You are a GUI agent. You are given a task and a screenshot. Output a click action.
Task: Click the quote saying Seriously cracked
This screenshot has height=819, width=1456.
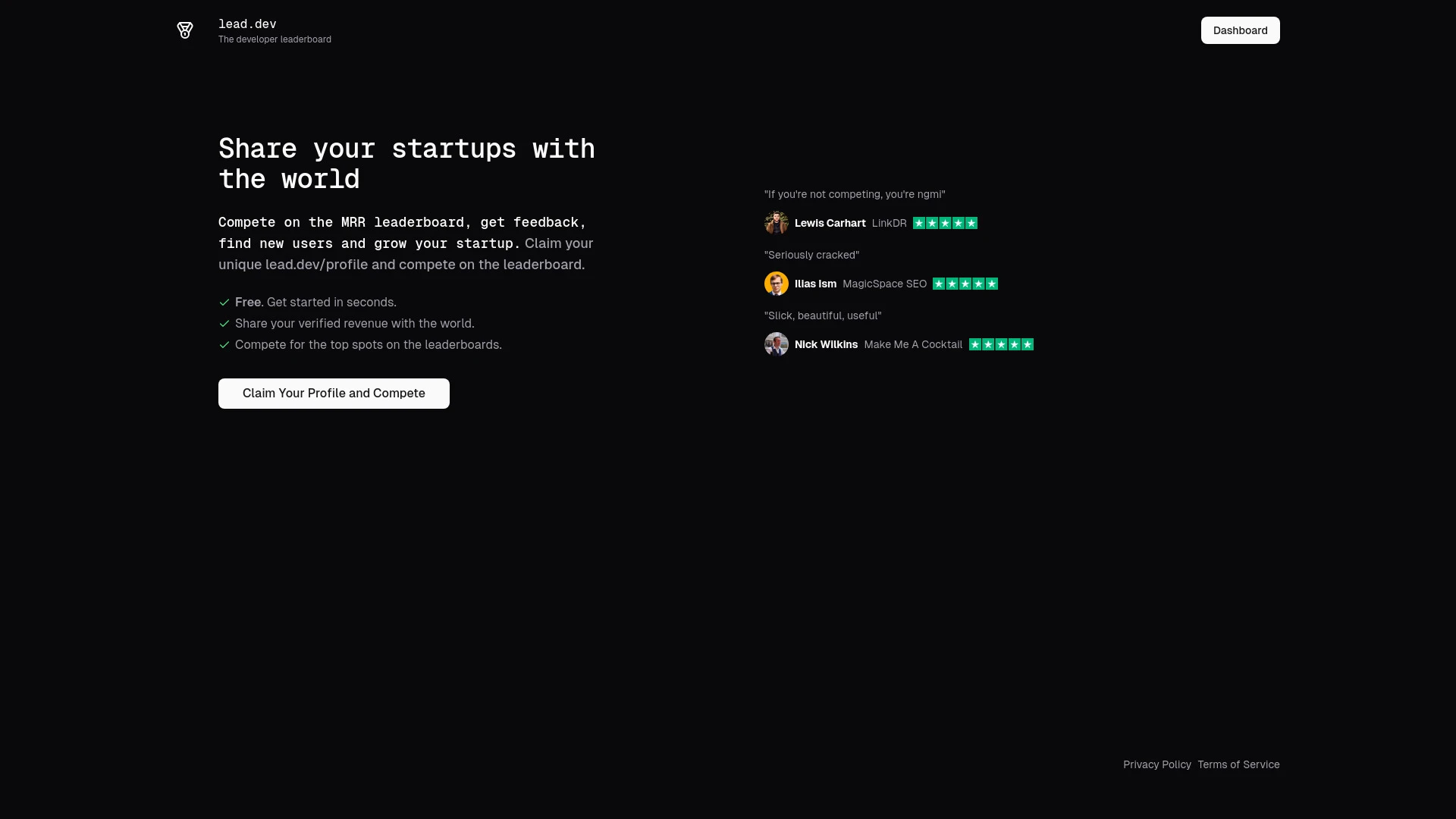[x=811, y=255]
